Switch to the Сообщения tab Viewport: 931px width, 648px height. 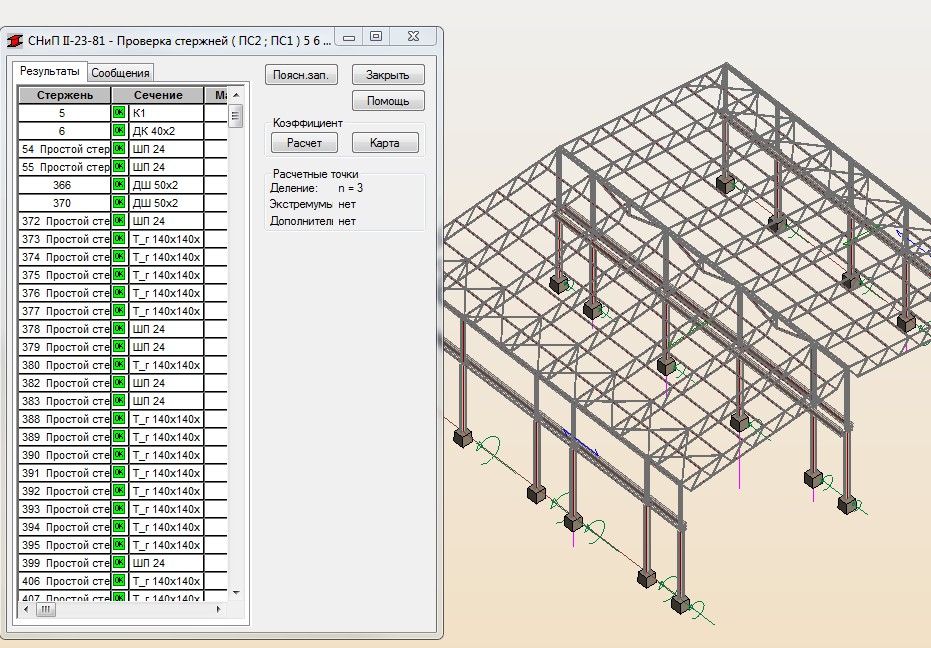(x=120, y=72)
